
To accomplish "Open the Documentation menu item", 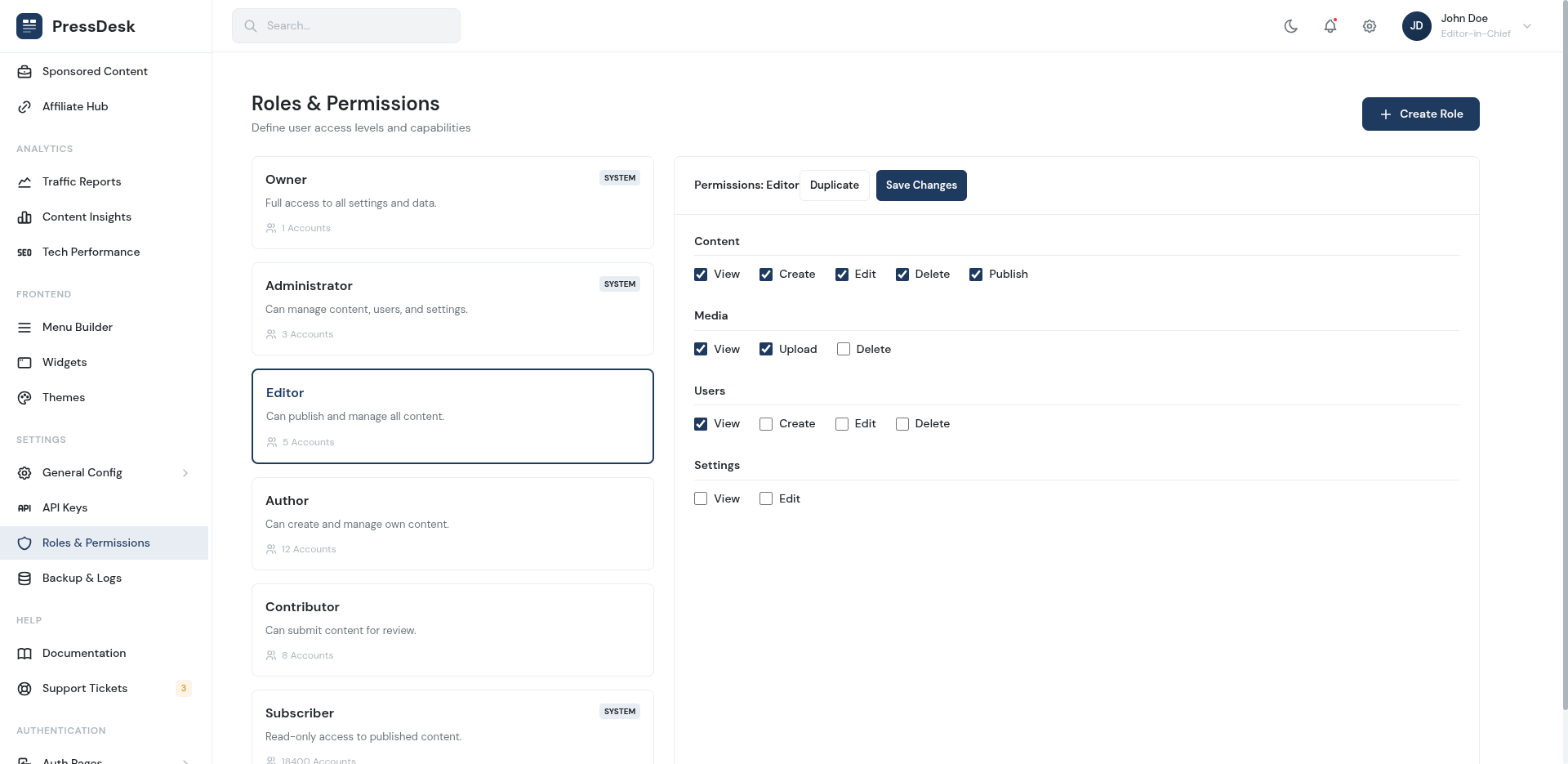I will (84, 653).
